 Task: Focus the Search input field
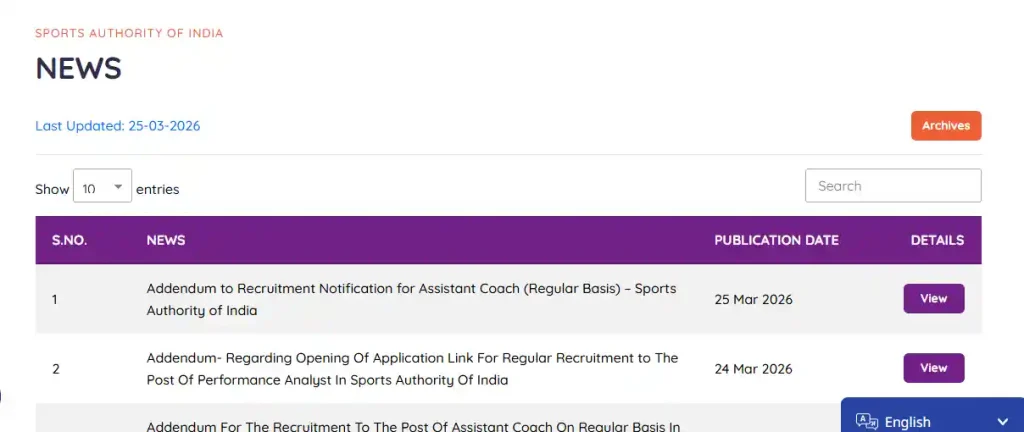(x=892, y=186)
